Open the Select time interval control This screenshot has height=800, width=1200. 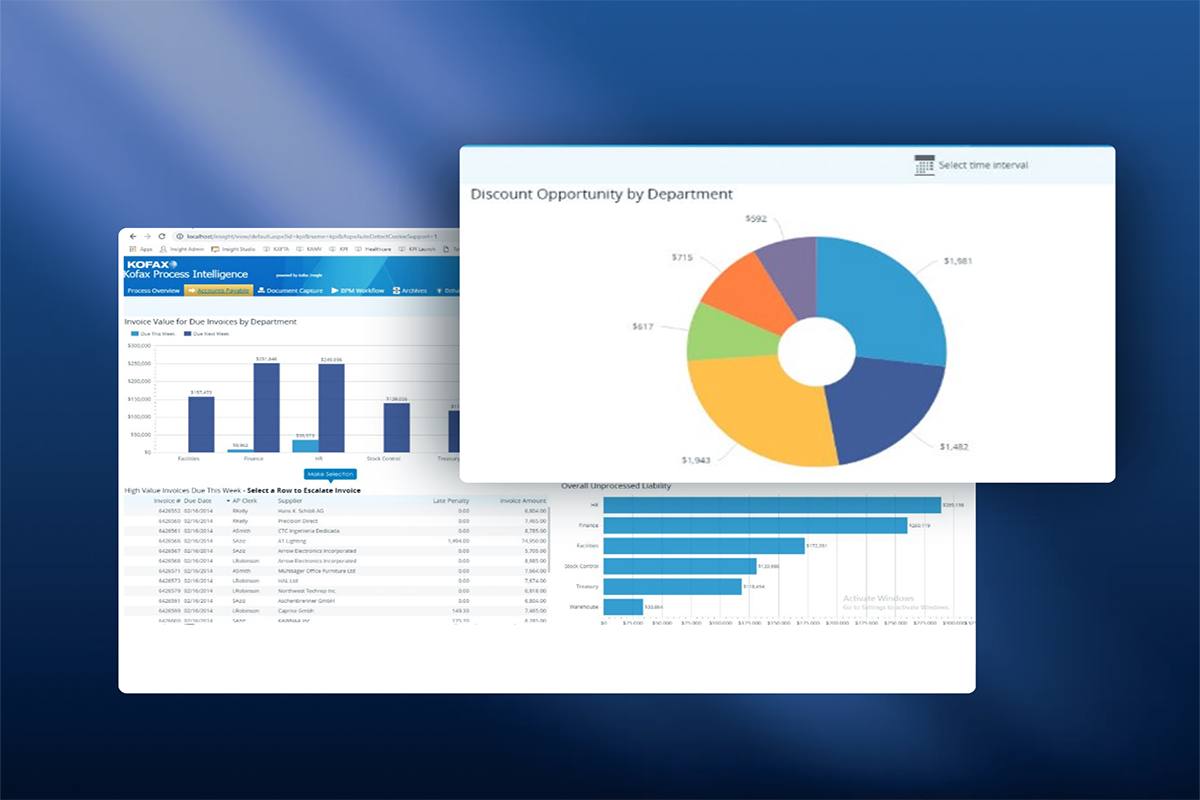(x=982, y=165)
